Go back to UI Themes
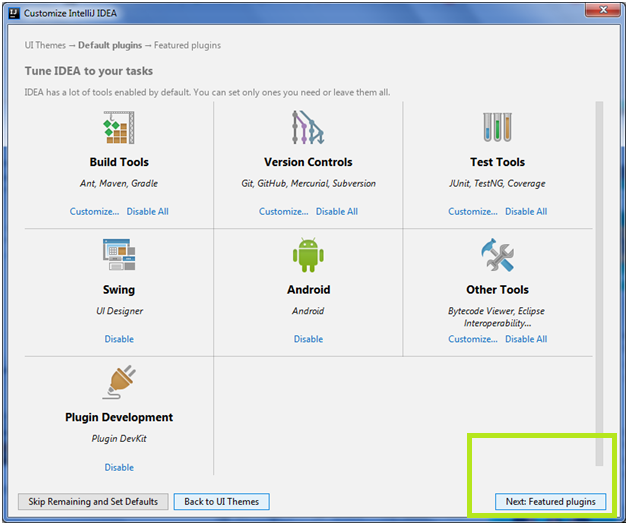The height and width of the screenshot is (525, 628). click(x=221, y=501)
